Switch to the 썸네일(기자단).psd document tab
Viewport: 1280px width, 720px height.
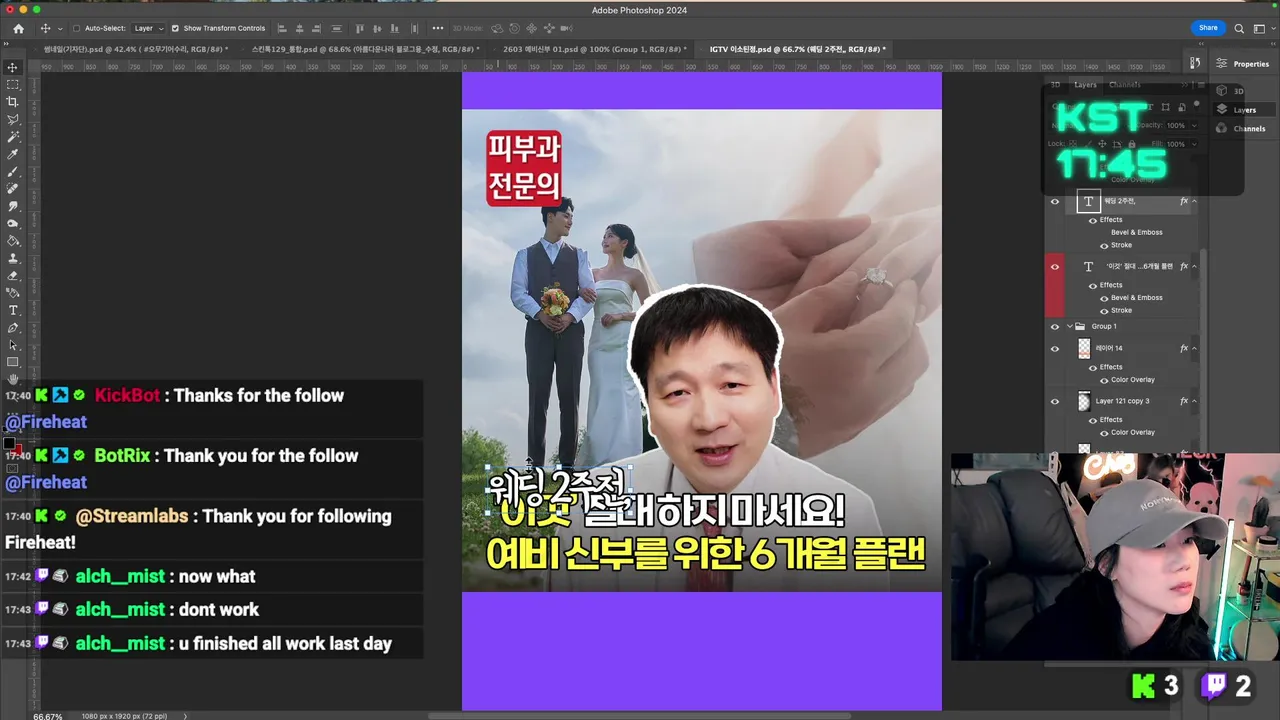[x=135, y=49]
